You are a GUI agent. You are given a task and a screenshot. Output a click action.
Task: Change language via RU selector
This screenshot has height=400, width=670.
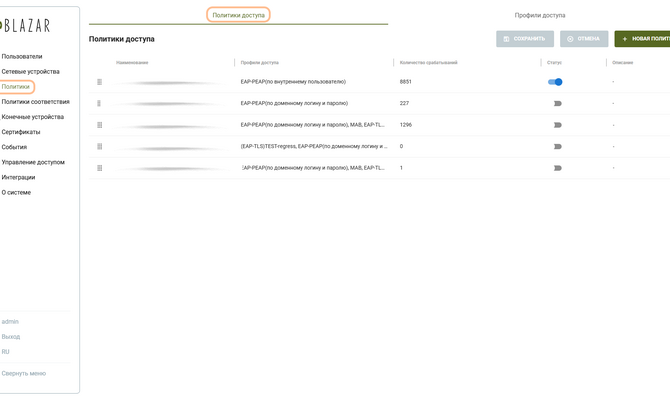[x=5, y=352]
